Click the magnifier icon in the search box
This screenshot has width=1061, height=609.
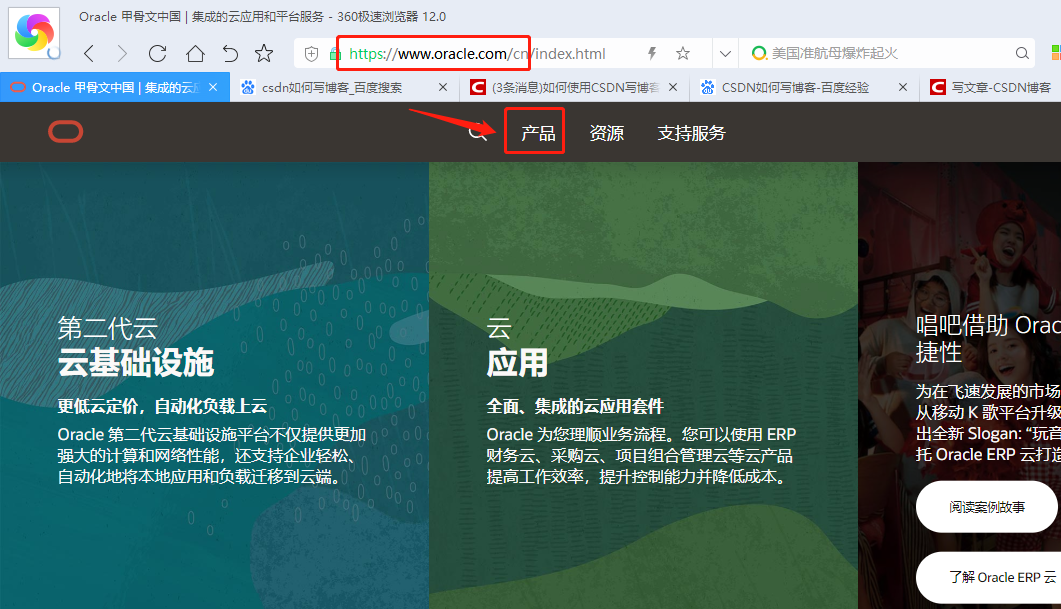coord(1022,53)
